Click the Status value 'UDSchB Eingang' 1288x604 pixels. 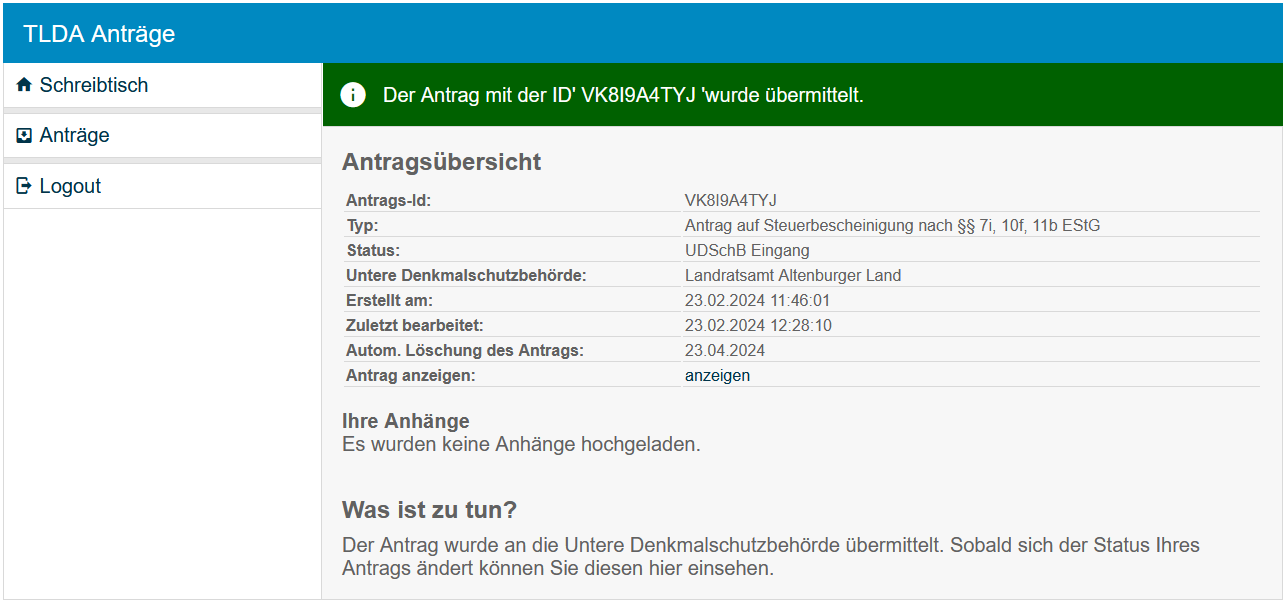point(747,251)
